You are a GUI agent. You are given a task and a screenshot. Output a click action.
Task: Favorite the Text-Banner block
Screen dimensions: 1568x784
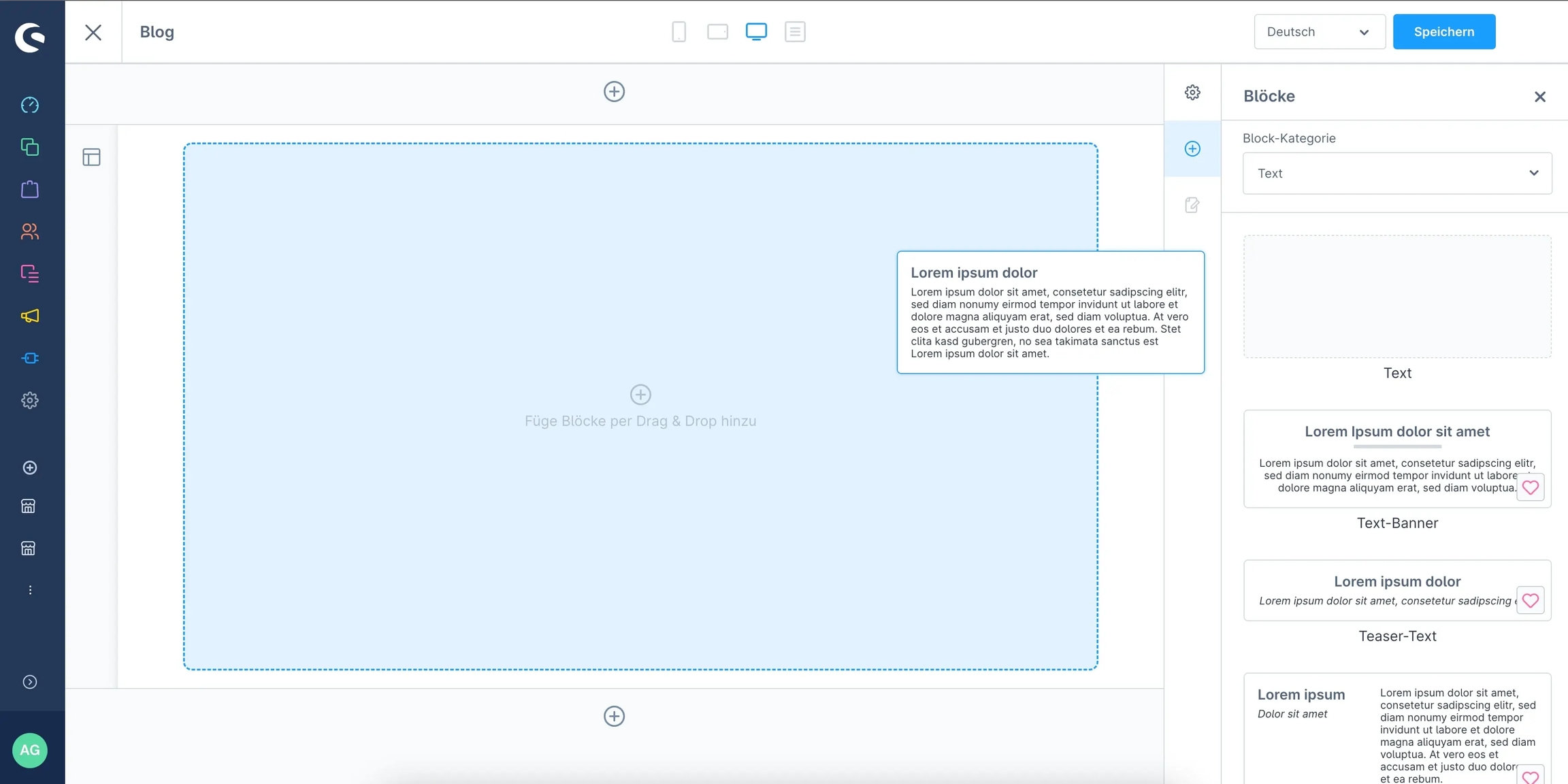coord(1530,487)
